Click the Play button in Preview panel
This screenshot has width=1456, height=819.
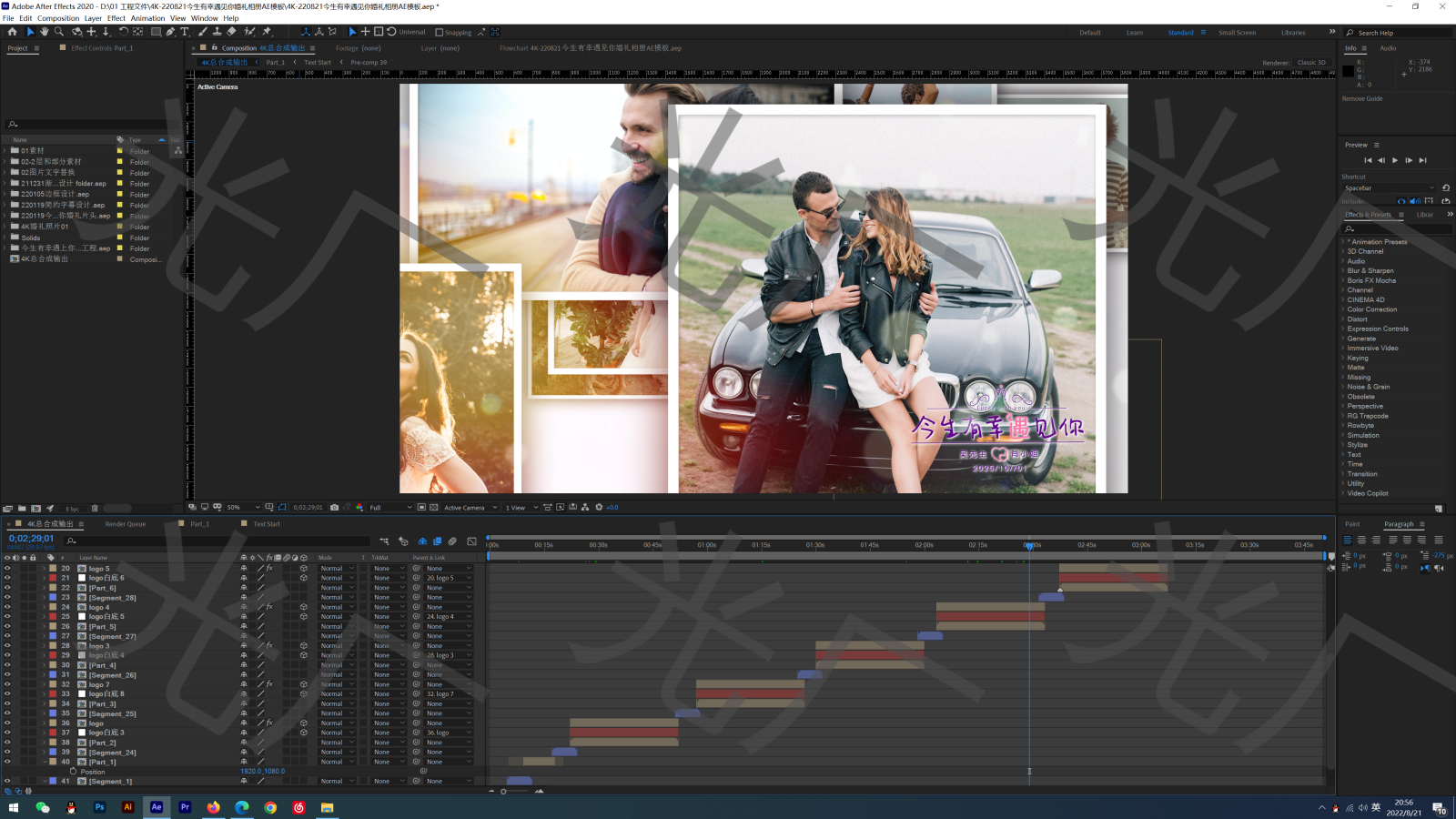pyautogui.click(x=1395, y=160)
